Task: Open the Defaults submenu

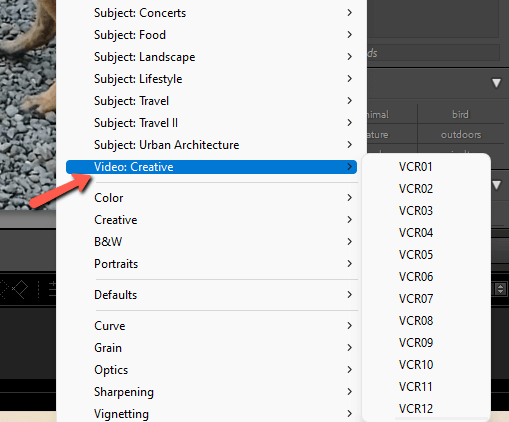Action: pyautogui.click(x=211, y=295)
